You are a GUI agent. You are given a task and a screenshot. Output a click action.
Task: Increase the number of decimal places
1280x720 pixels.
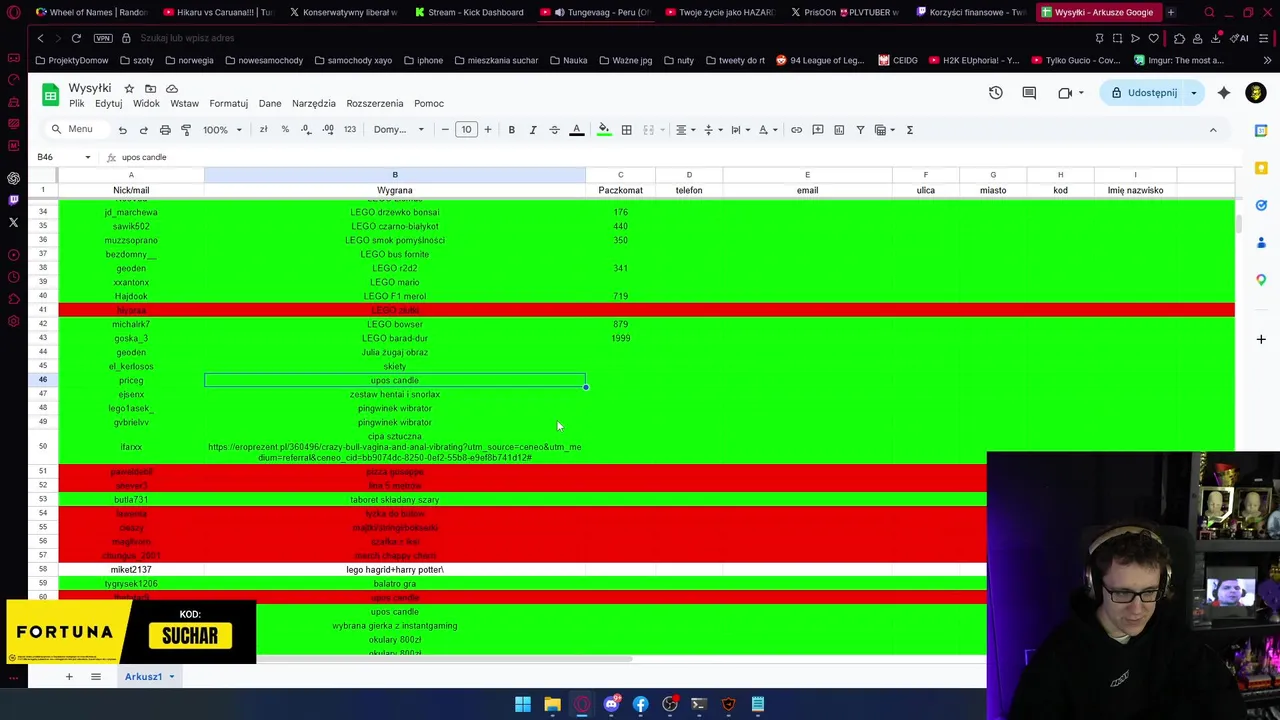[328, 130]
